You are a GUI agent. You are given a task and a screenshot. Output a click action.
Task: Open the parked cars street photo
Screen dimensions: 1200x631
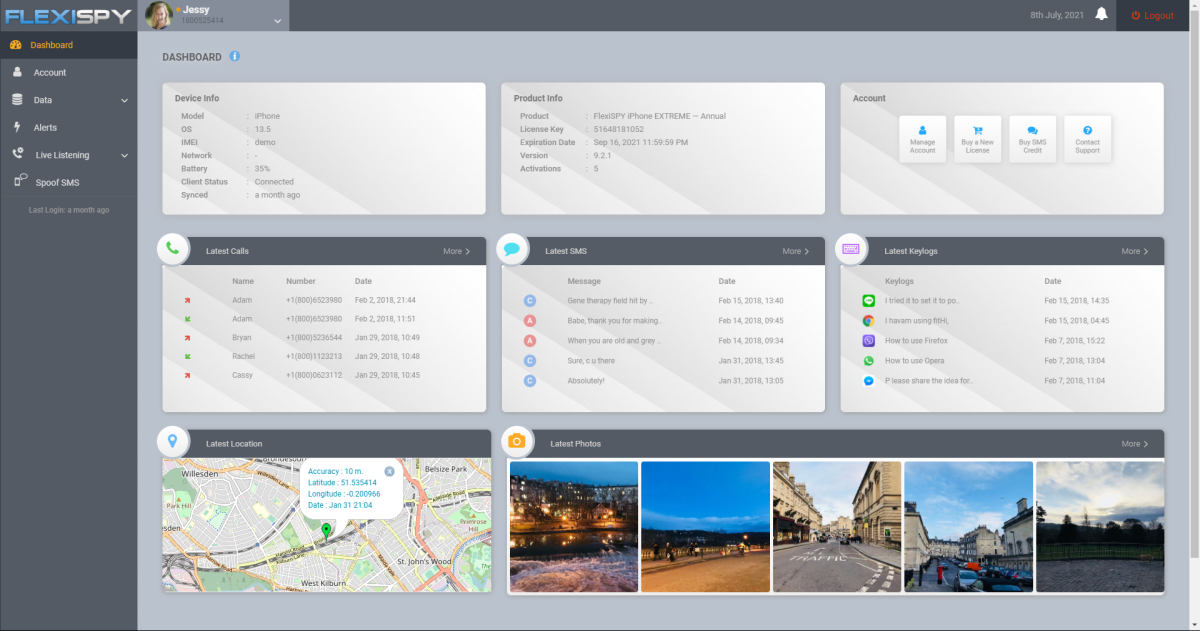969,526
